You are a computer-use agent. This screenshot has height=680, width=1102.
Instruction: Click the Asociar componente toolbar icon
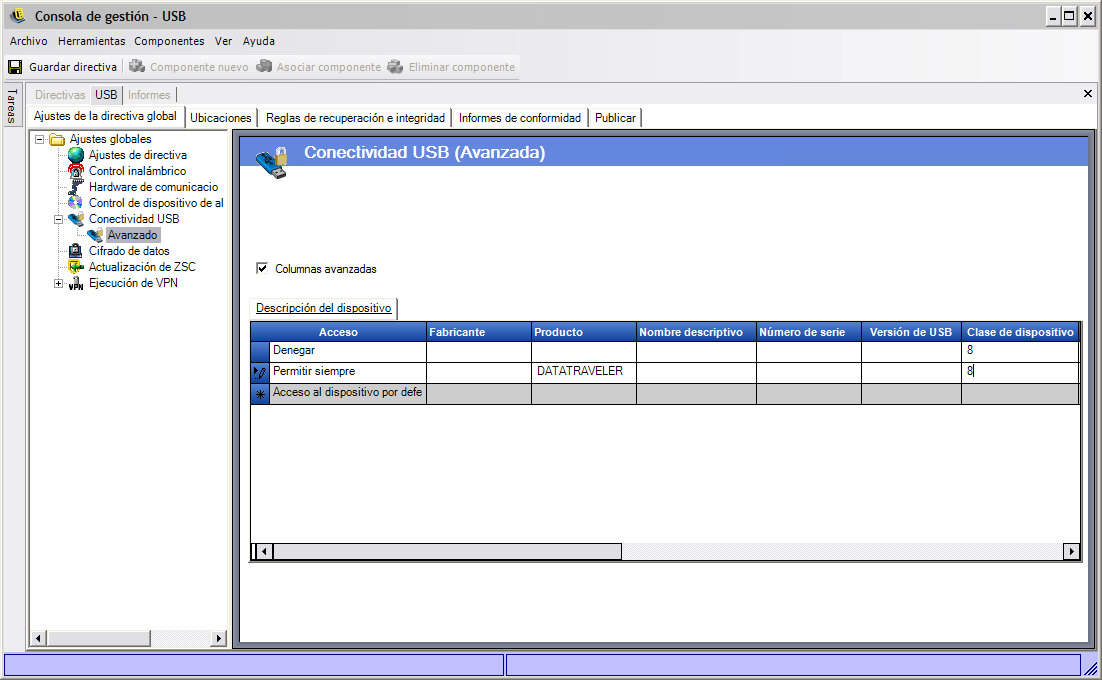click(264, 66)
